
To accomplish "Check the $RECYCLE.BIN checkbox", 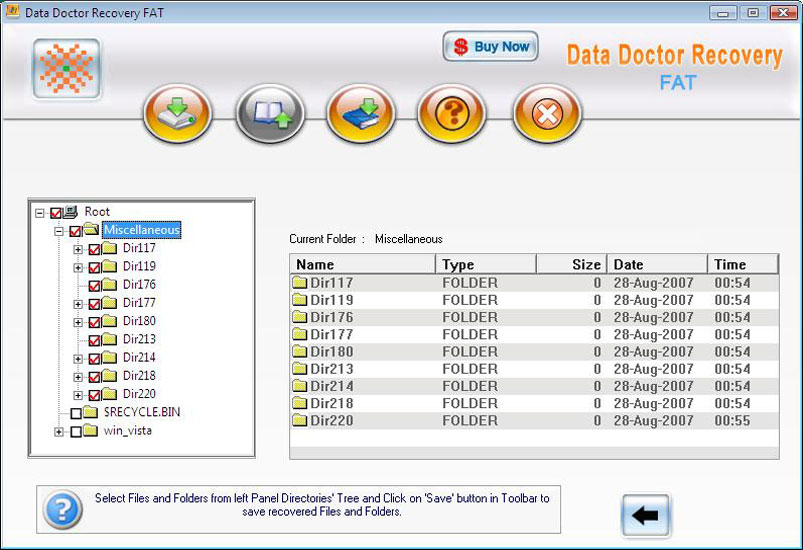I will (x=76, y=413).
